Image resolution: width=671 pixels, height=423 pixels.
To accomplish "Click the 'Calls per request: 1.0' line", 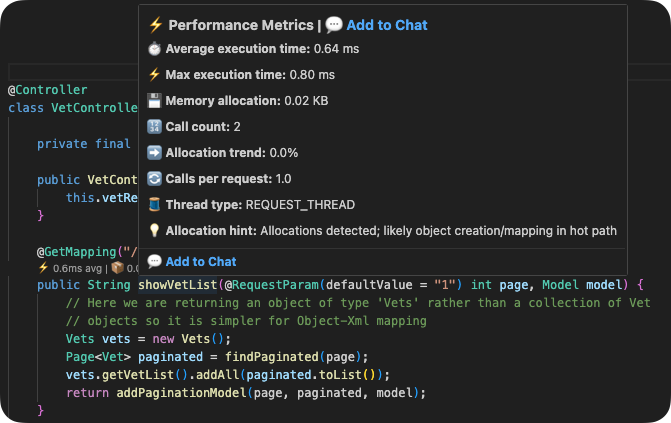I will point(229,179).
